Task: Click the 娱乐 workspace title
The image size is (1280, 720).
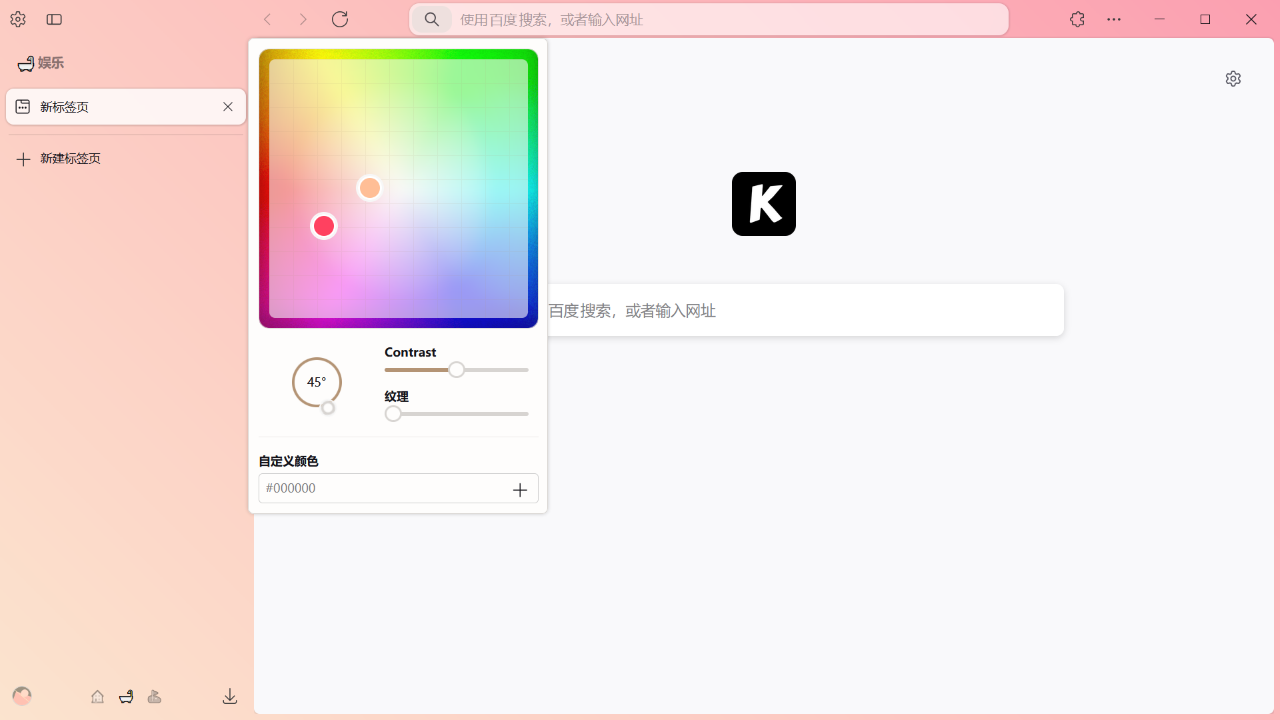Action: pyautogui.click(x=50, y=63)
